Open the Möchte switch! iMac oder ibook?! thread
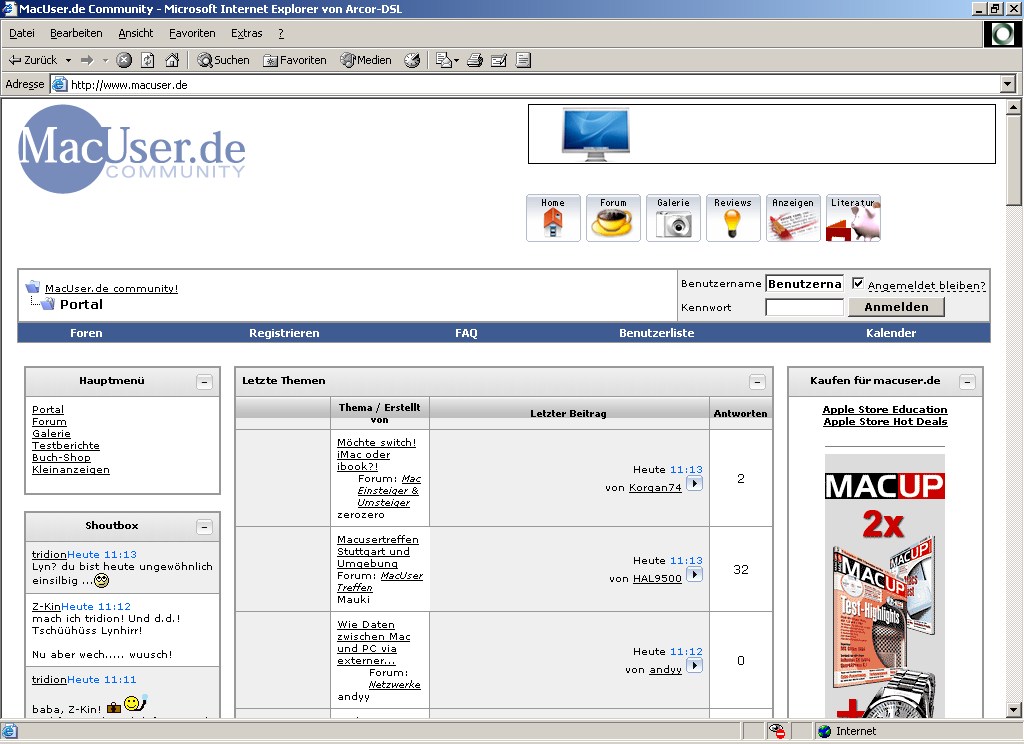 click(376, 454)
